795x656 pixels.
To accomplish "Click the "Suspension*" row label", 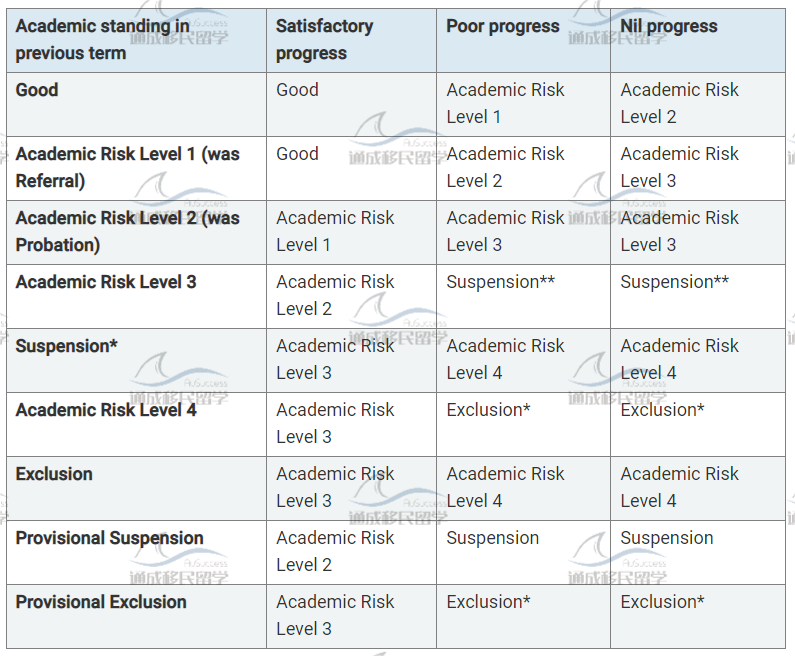I will (x=66, y=346).
